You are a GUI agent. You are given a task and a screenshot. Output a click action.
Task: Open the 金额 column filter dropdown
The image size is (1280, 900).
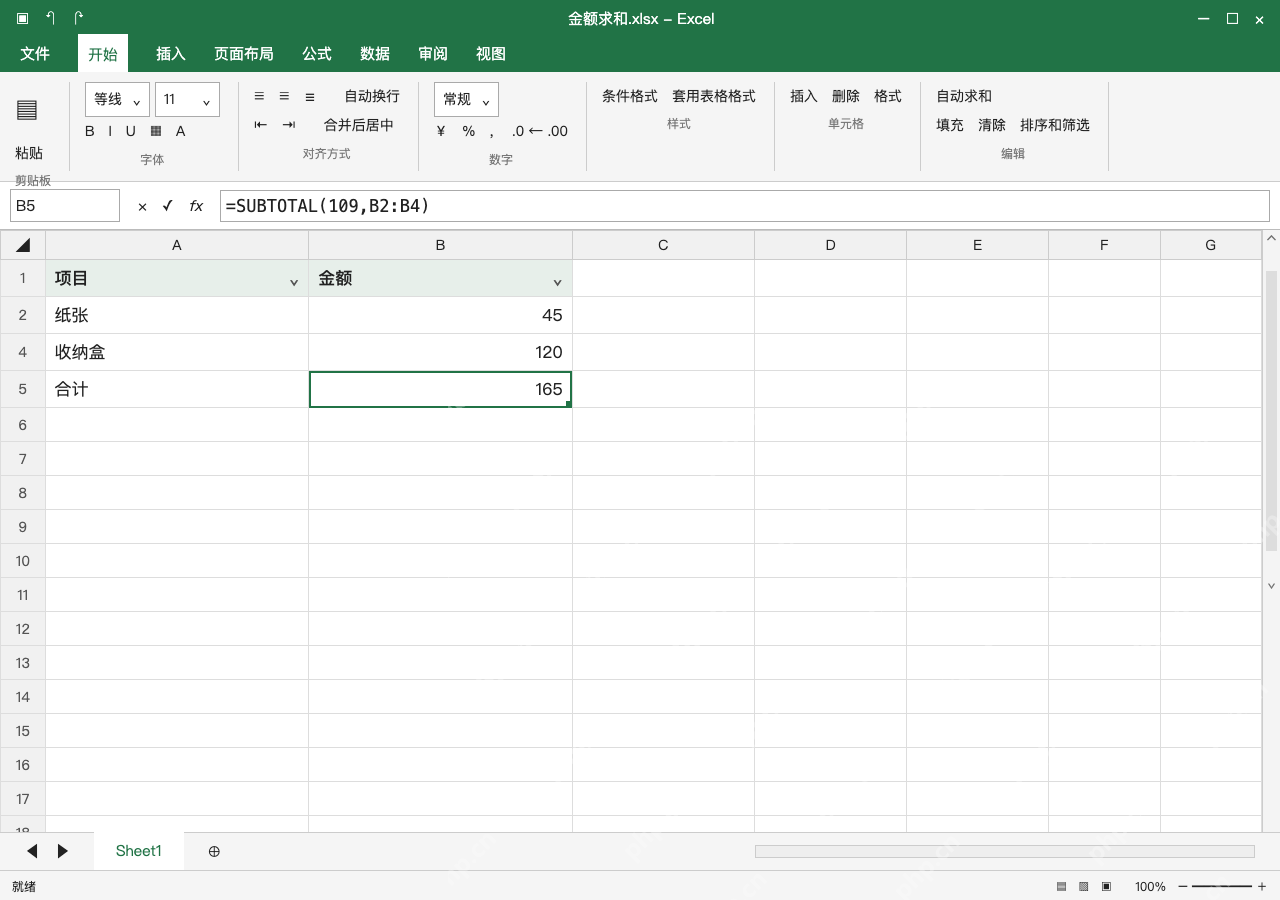click(x=558, y=282)
